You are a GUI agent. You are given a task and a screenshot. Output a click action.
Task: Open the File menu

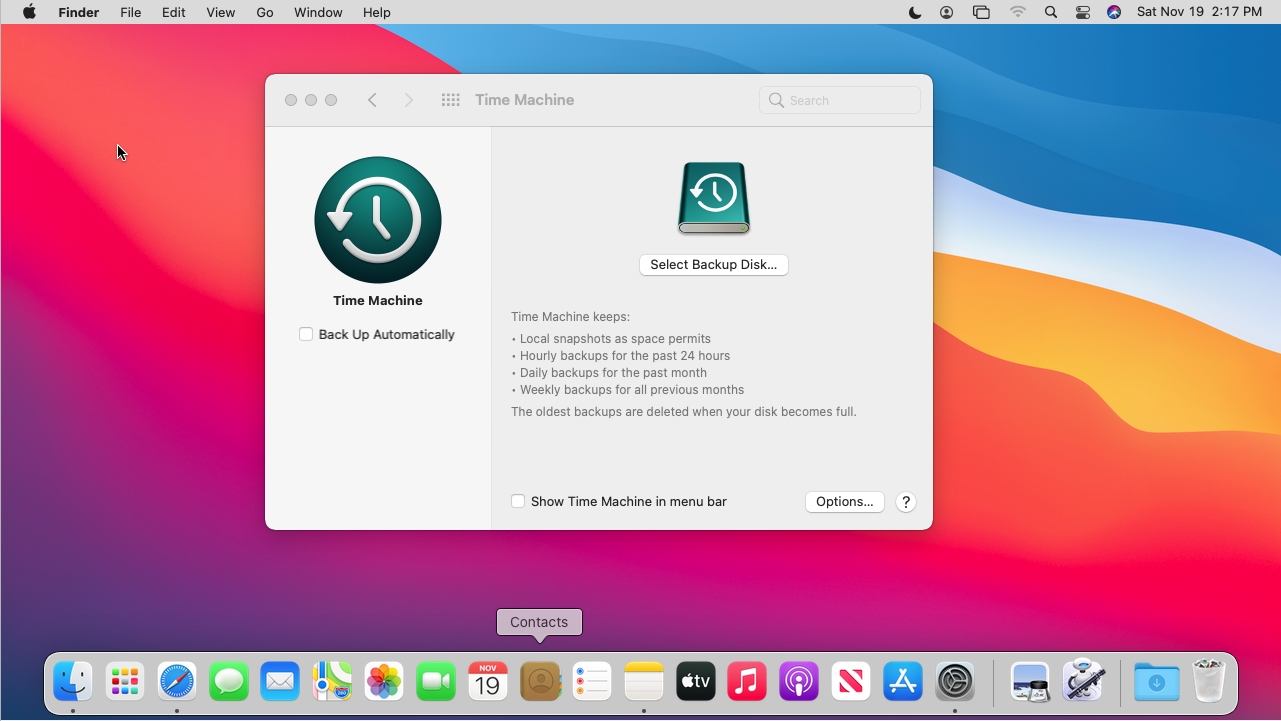click(x=130, y=12)
